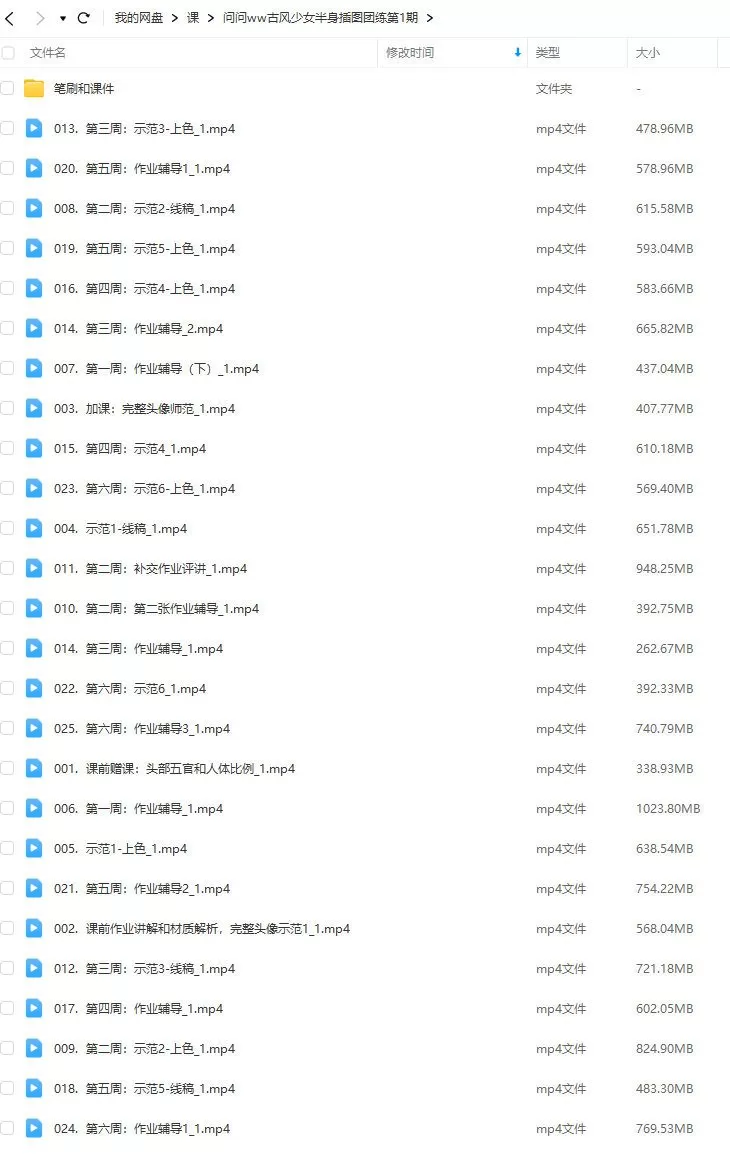The width and height of the screenshot is (730, 1156).
Task: Go forward with the right arrow icon
Action: pyautogui.click(x=40, y=18)
